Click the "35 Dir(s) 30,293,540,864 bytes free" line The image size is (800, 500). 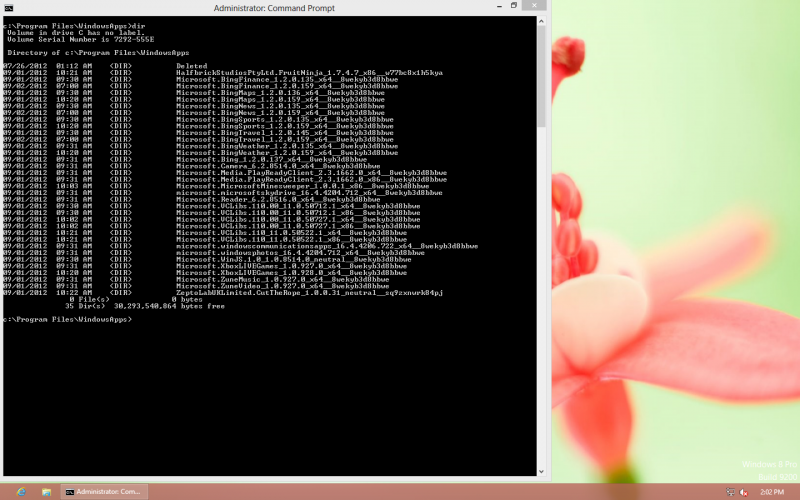[145, 306]
